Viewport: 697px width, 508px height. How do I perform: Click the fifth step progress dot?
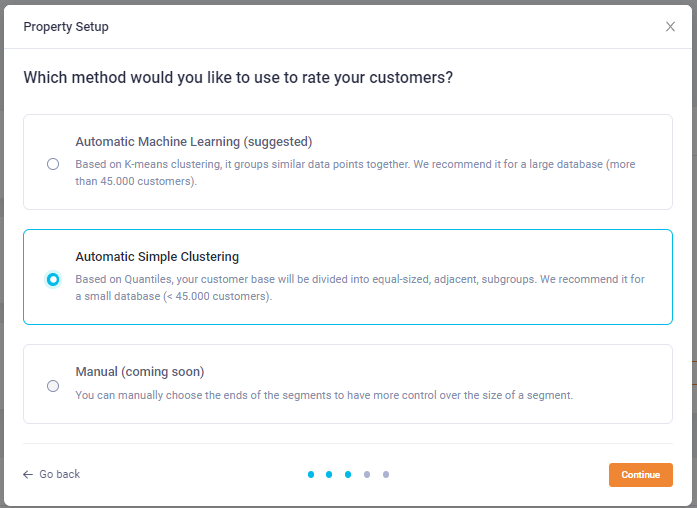[386, 474]
